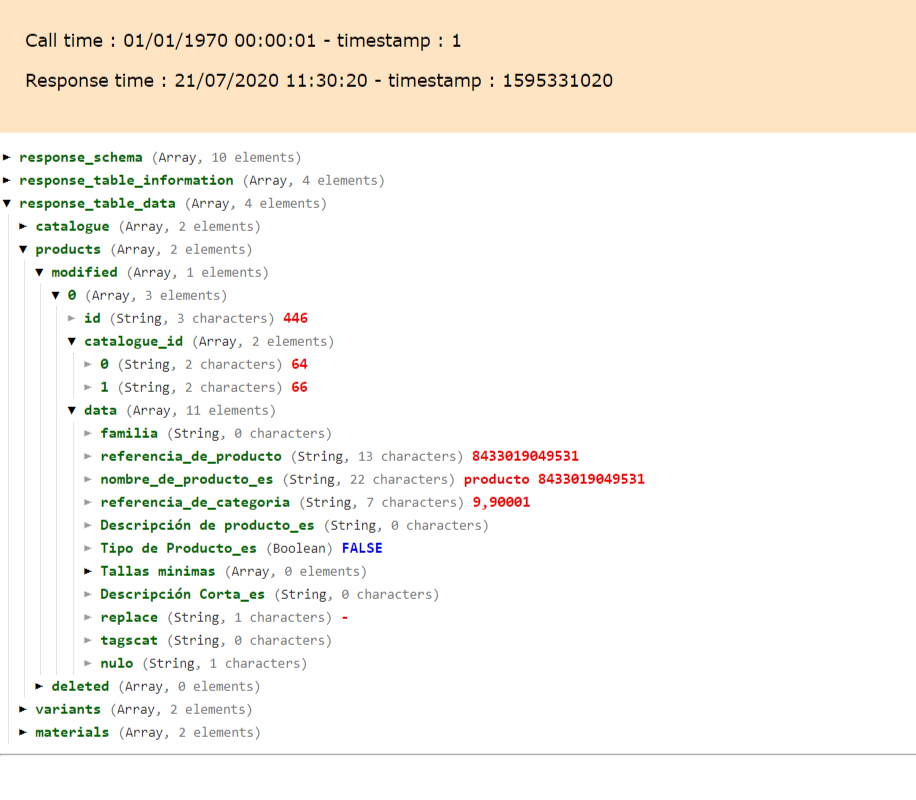This screenshot has height=800, width=916.
Task: Collapse the data array with 11 elements
Action: point(72,410)
